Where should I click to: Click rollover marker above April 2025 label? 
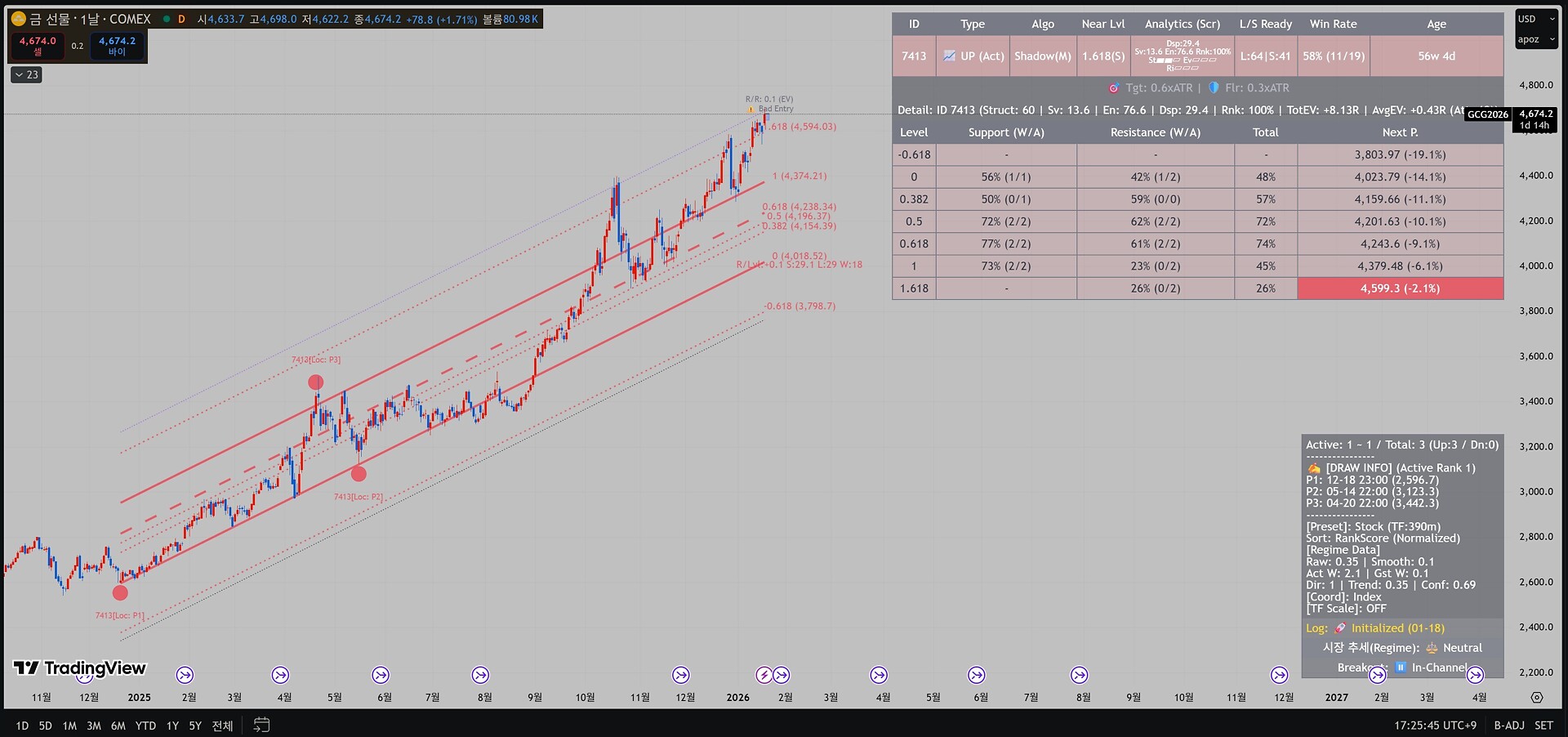tap(281, 675)
